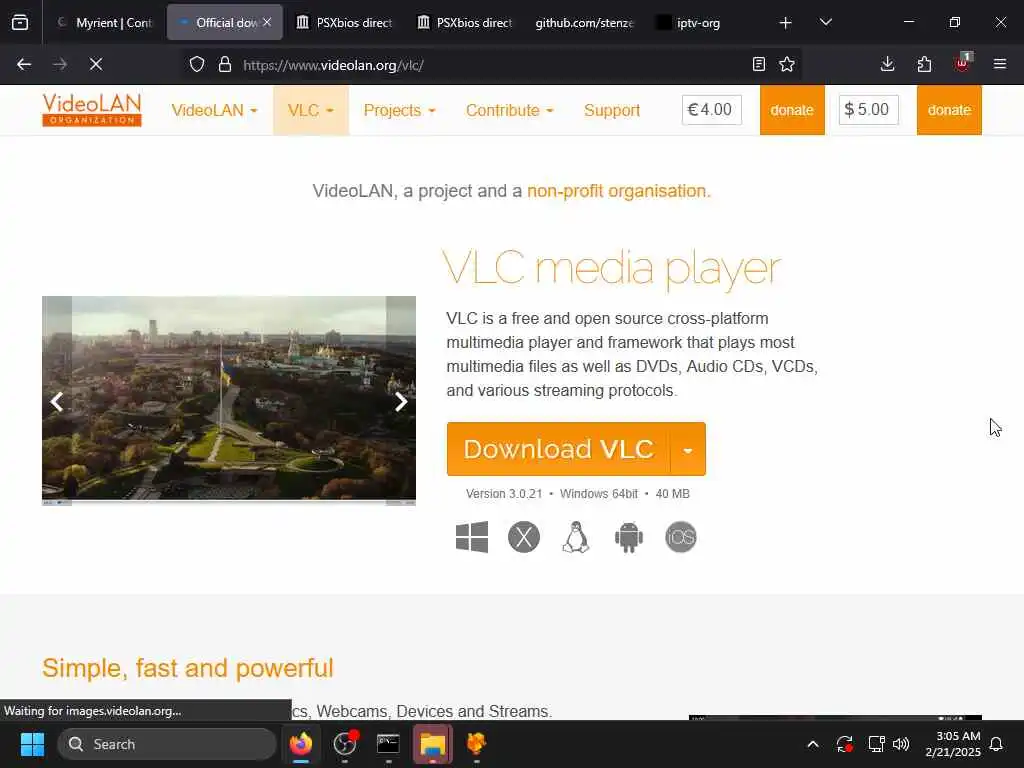The width and height of the screenshot is (1024, 768).
Task: Toggle reader view icon in address bar
Action: pos(758,64)
